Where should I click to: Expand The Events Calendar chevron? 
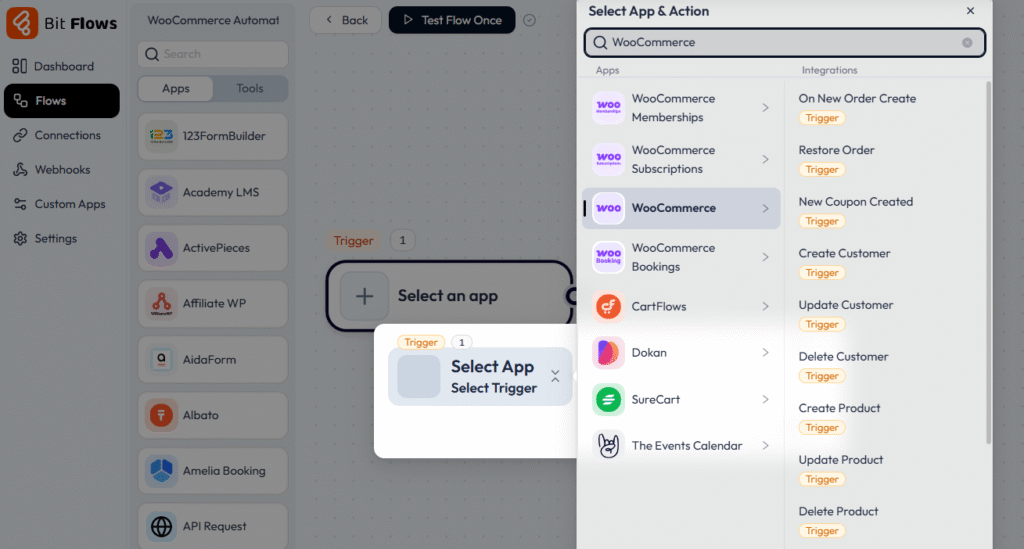765,446
